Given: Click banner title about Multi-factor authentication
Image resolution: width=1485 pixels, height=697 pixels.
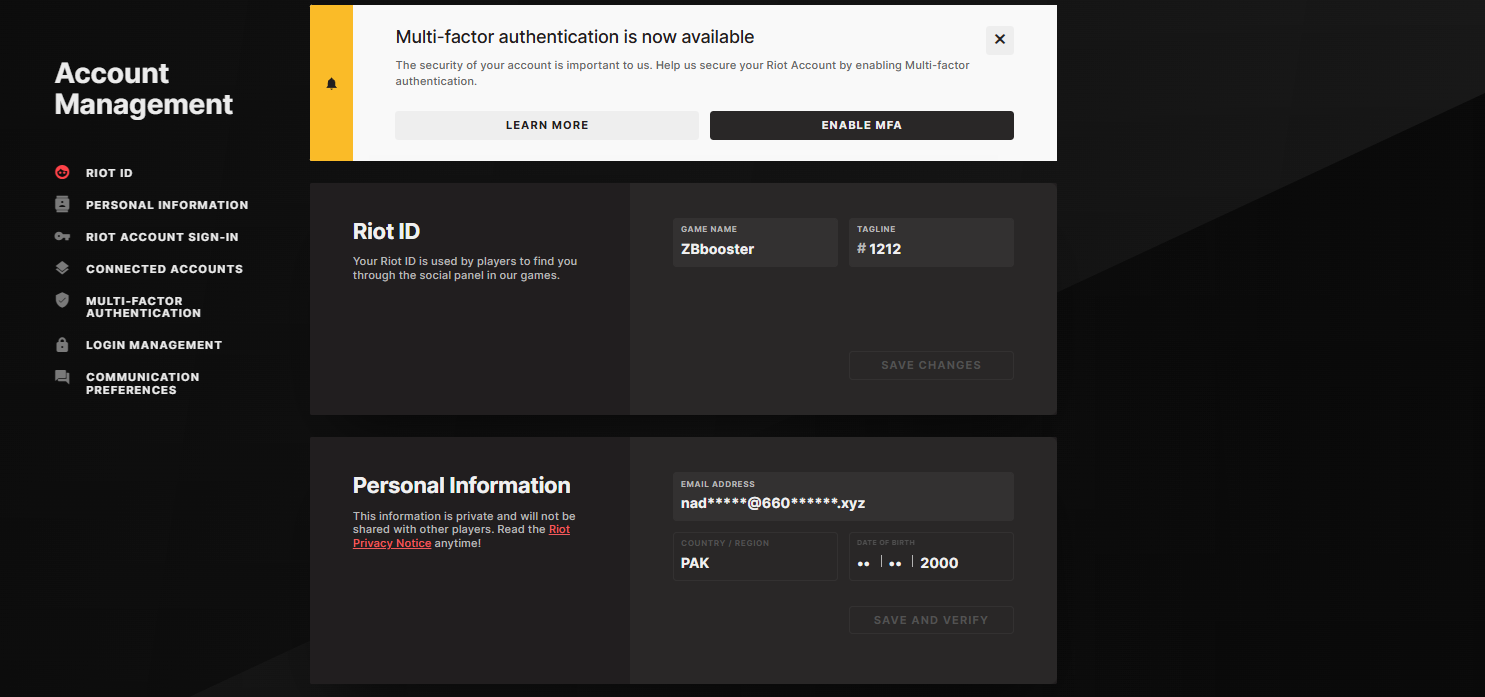Looking at the screenshot, I should click(x=575, y=37).
